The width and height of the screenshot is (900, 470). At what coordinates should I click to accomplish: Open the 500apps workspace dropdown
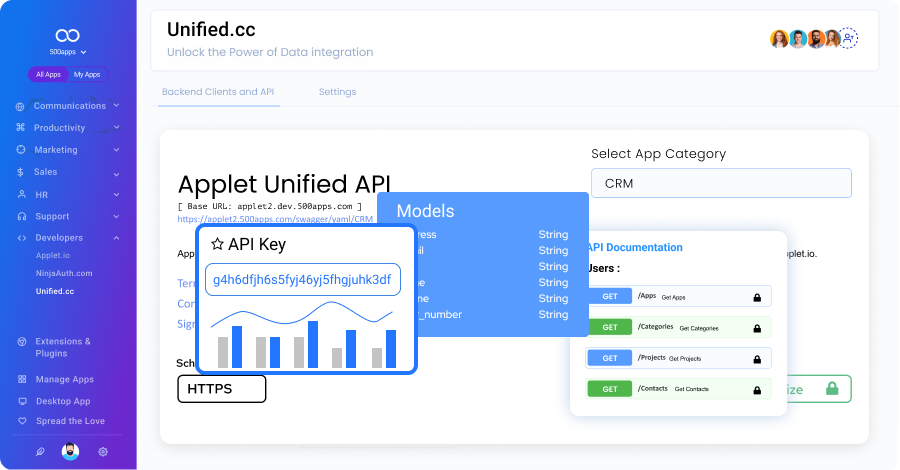click(68, 52)
